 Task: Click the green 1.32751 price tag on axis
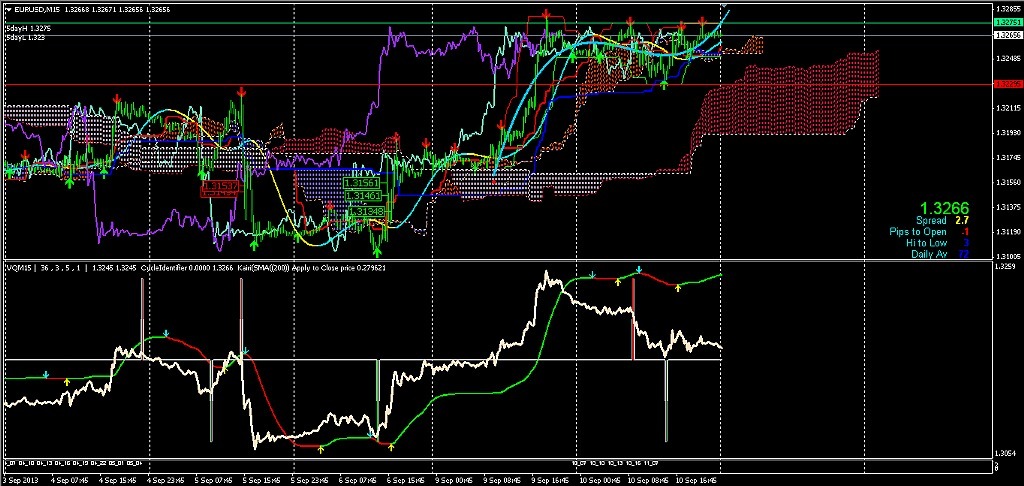(x=1006, y=22)
